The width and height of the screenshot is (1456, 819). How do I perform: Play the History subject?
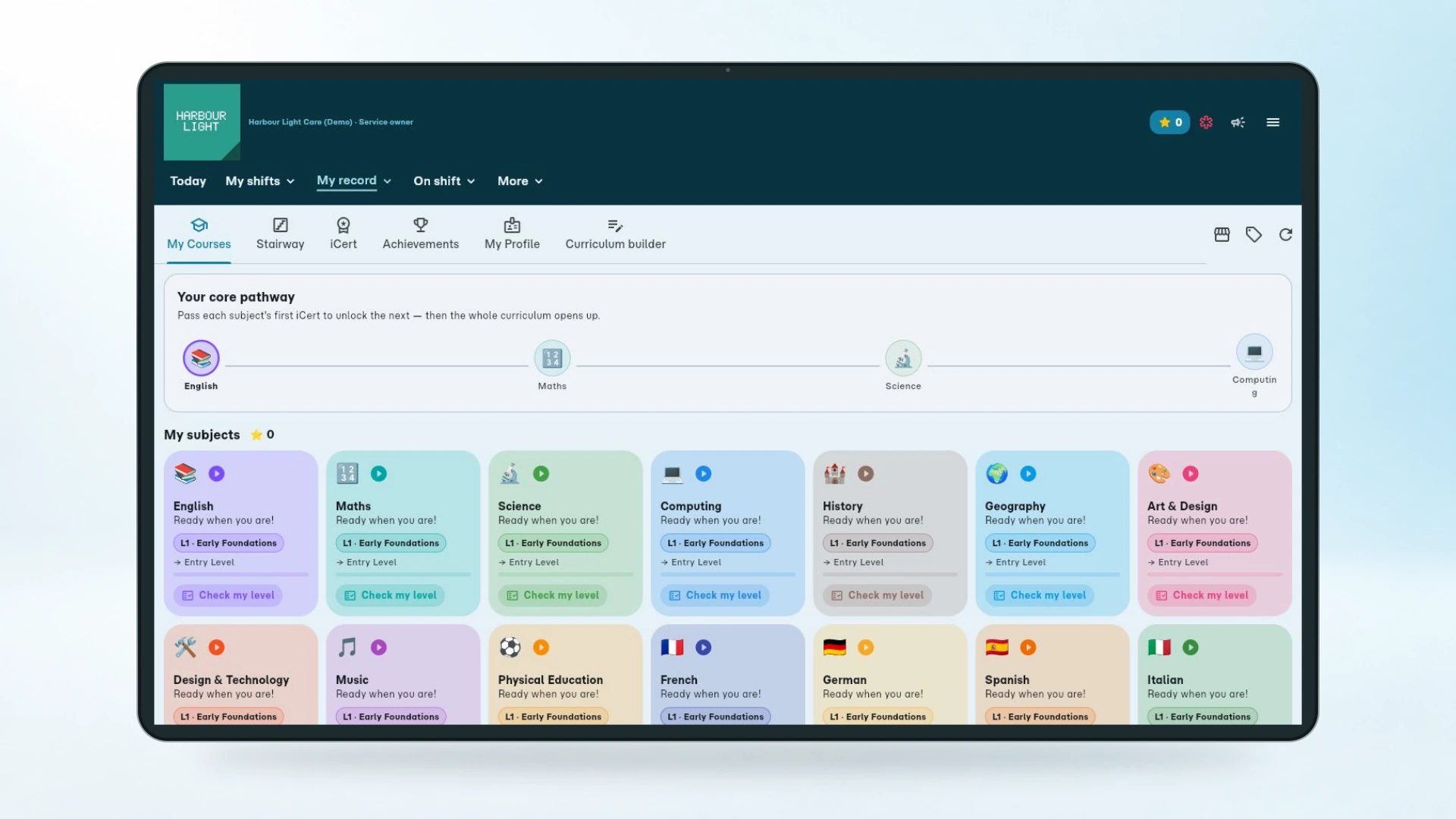coord(866,474)
